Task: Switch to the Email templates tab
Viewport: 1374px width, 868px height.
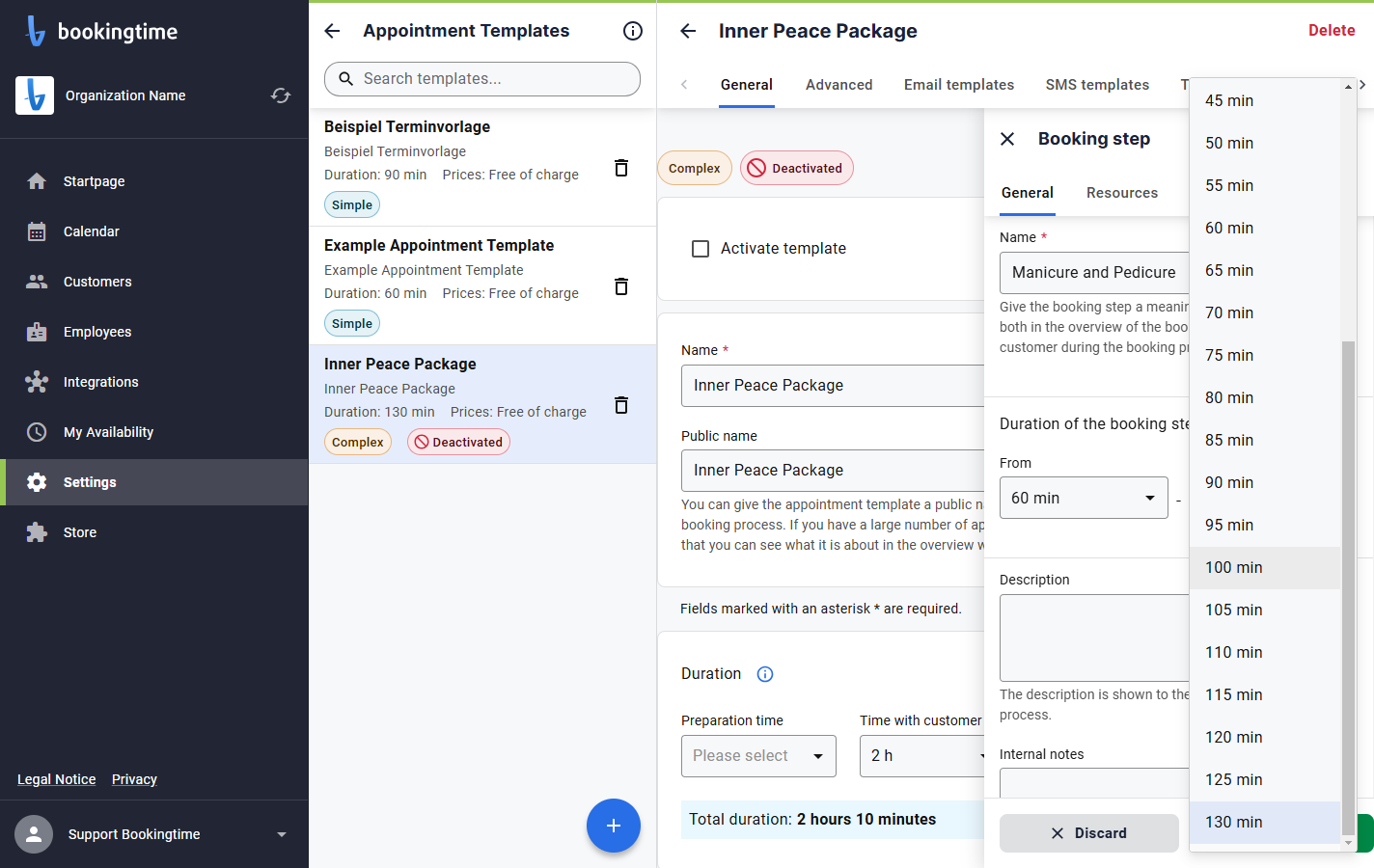Action: pos(959,85)
